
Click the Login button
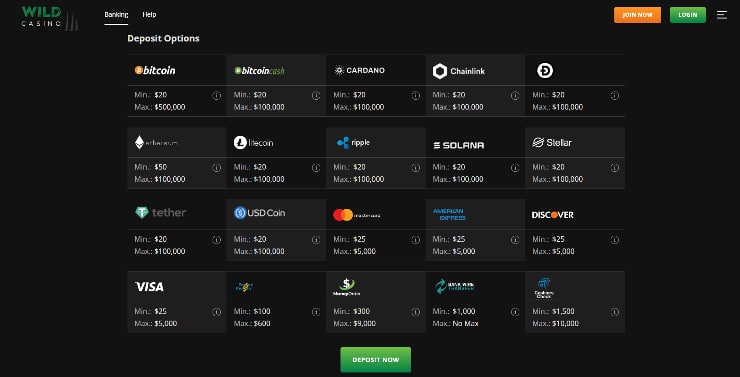[x=688, y=15]
